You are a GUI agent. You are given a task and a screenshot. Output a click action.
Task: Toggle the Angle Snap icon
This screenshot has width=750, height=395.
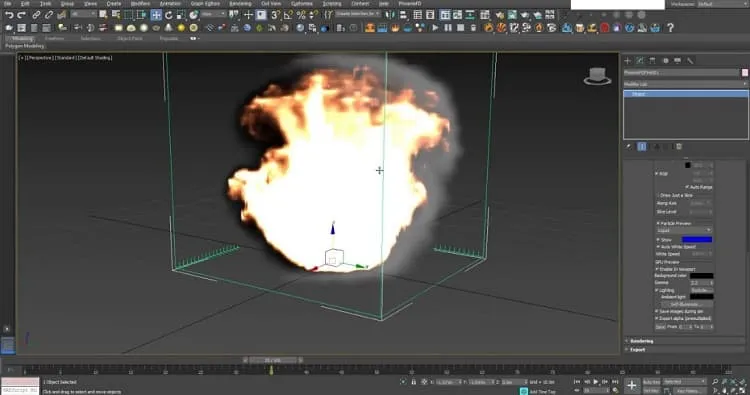click(x=288, y=15)
